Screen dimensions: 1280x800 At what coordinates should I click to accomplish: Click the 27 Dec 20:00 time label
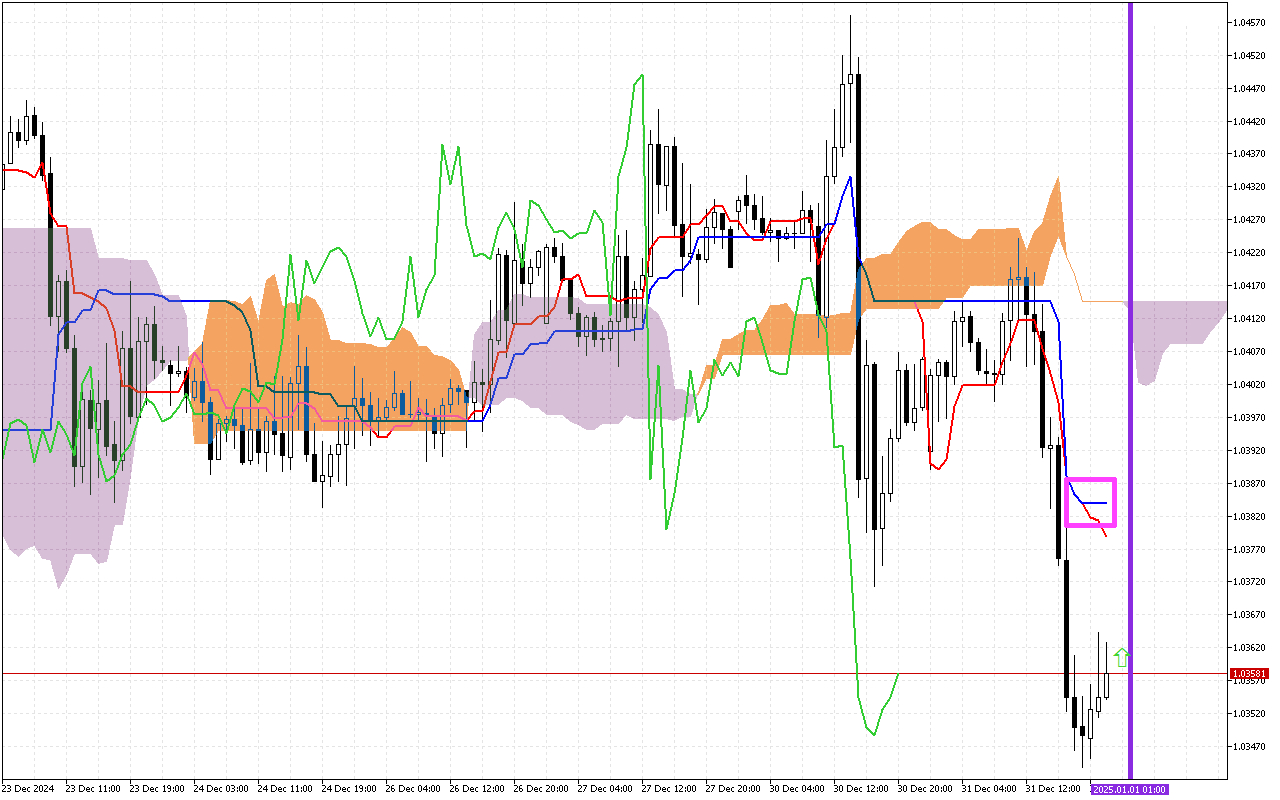point(733,789)
